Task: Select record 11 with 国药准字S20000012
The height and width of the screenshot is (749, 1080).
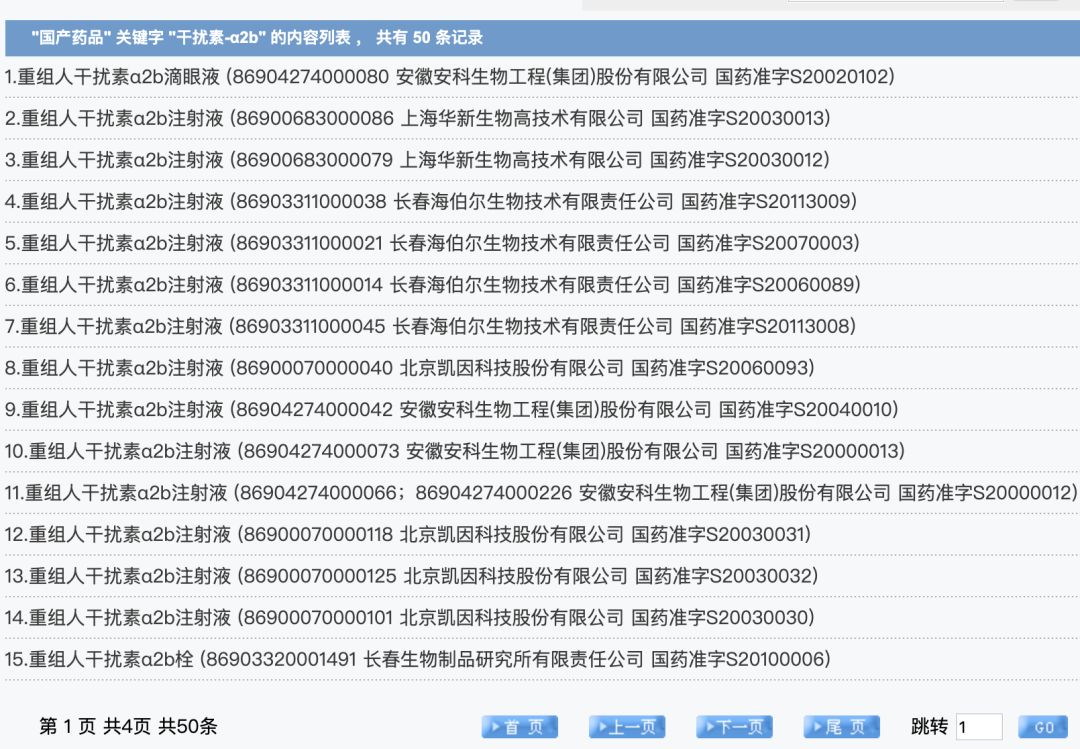Action: point(541,493)
